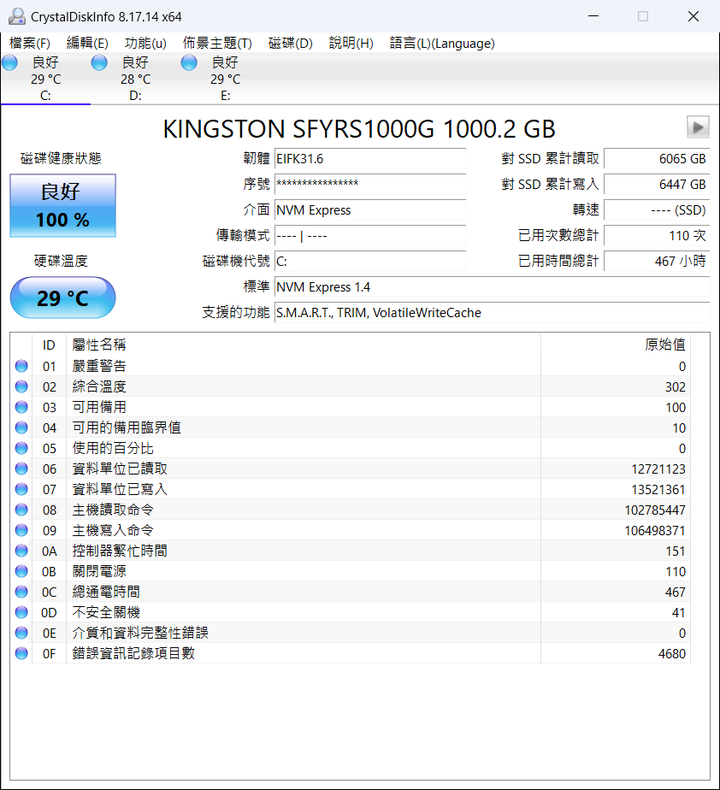Select the 嚴重警告 attribute name

point(99,366)
